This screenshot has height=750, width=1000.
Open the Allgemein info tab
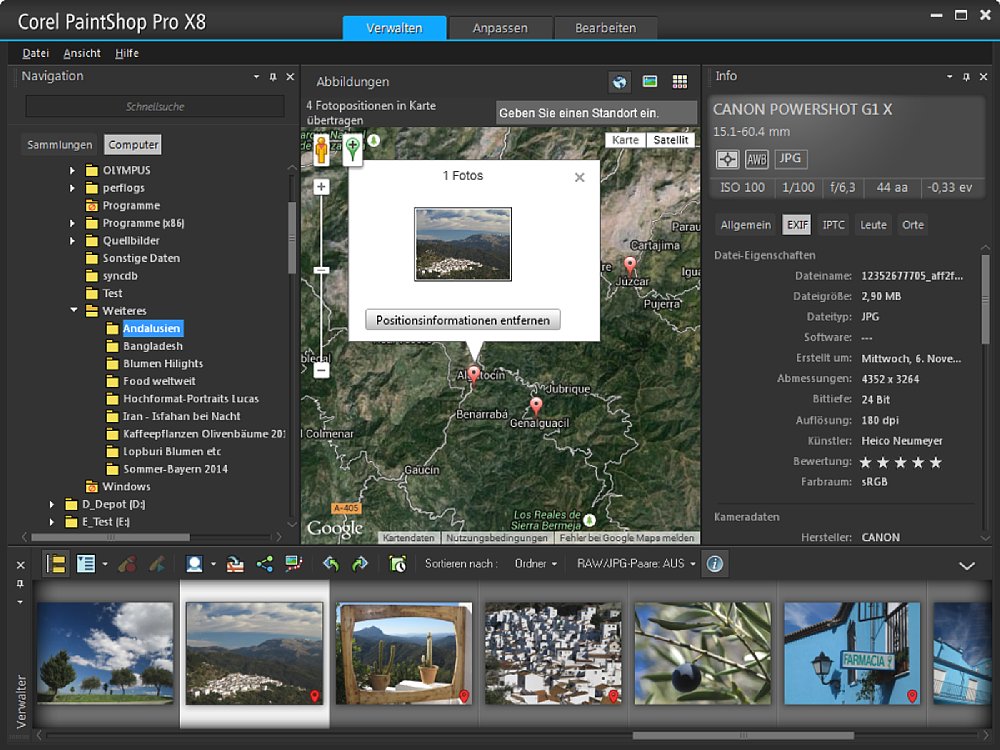746,224
